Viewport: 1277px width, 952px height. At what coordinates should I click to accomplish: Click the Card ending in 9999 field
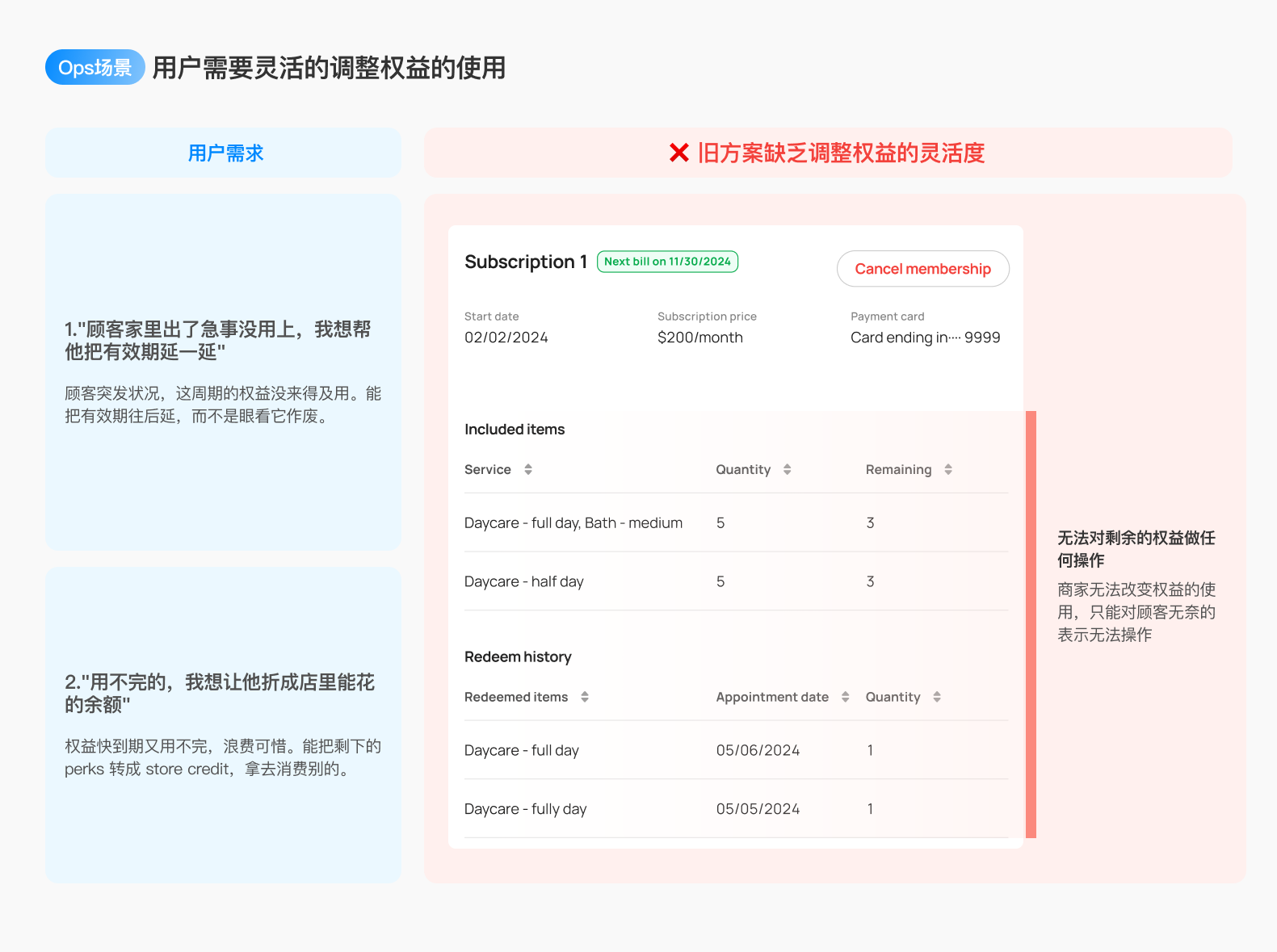pyautogui.click(x=926, y=338)
